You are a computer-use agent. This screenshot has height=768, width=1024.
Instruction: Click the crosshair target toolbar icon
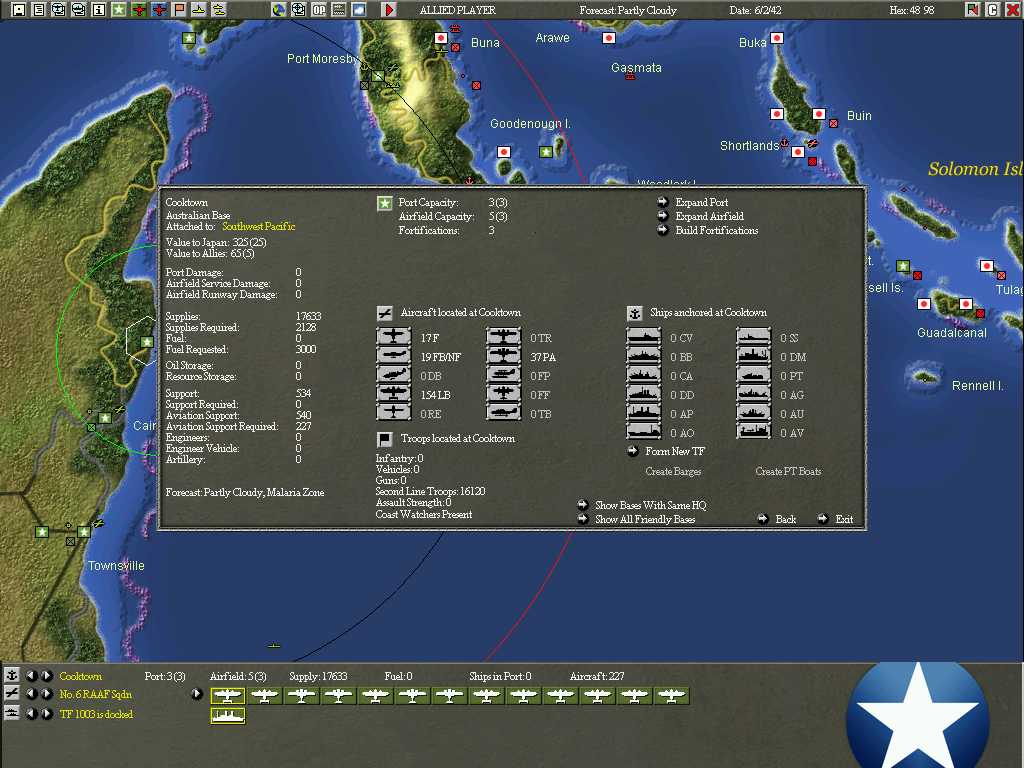(x=298, y=10)
